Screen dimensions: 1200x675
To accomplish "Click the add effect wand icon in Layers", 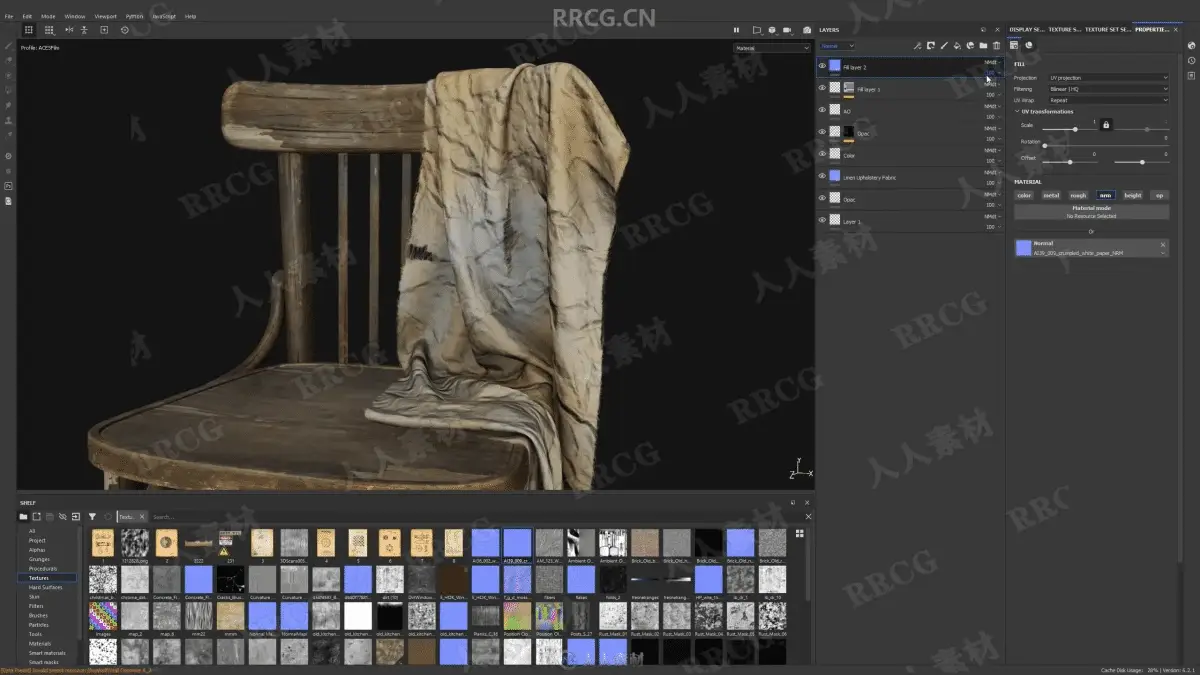I will 918,46.
